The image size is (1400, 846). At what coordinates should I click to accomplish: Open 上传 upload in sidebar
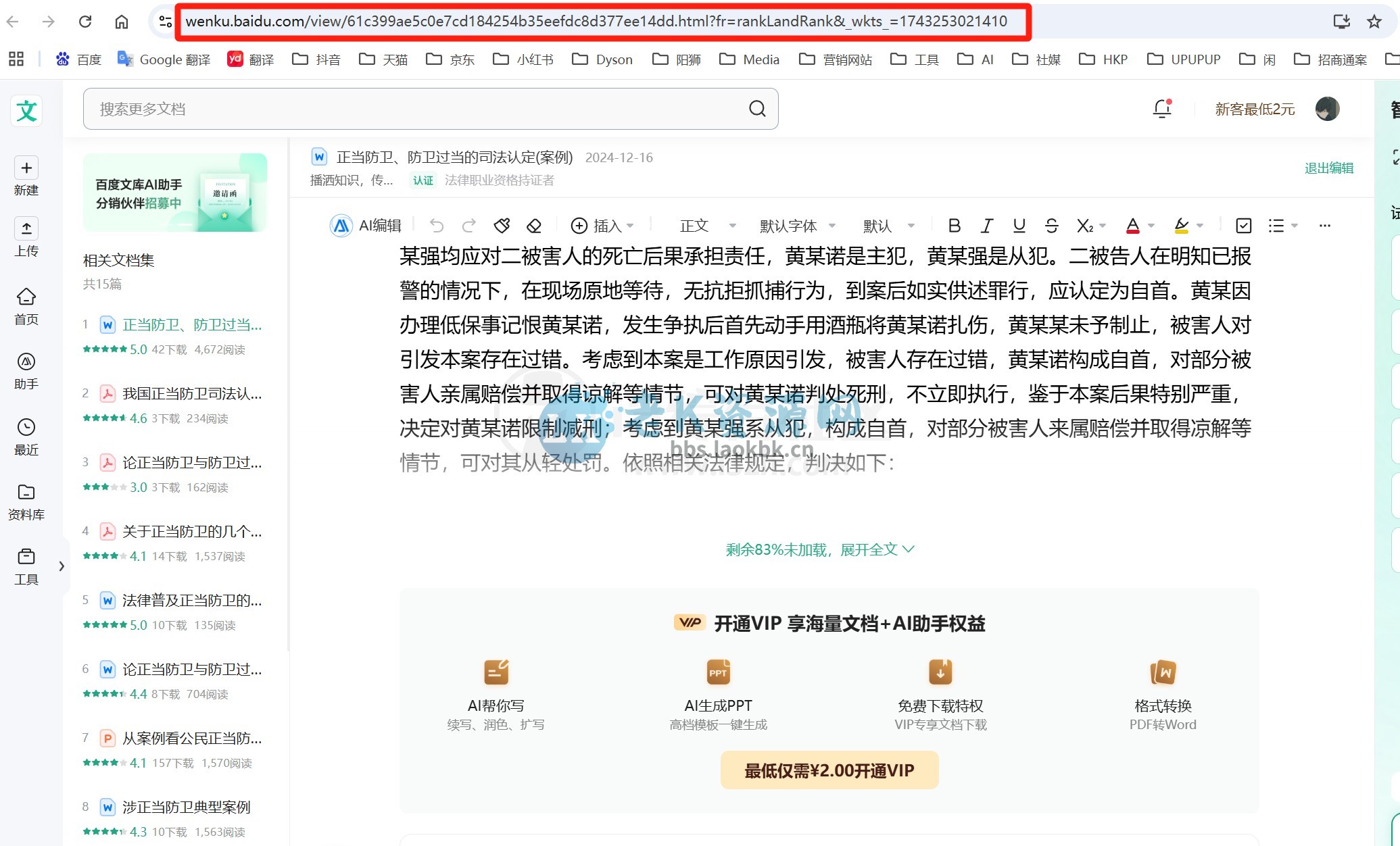pos(26,237)
